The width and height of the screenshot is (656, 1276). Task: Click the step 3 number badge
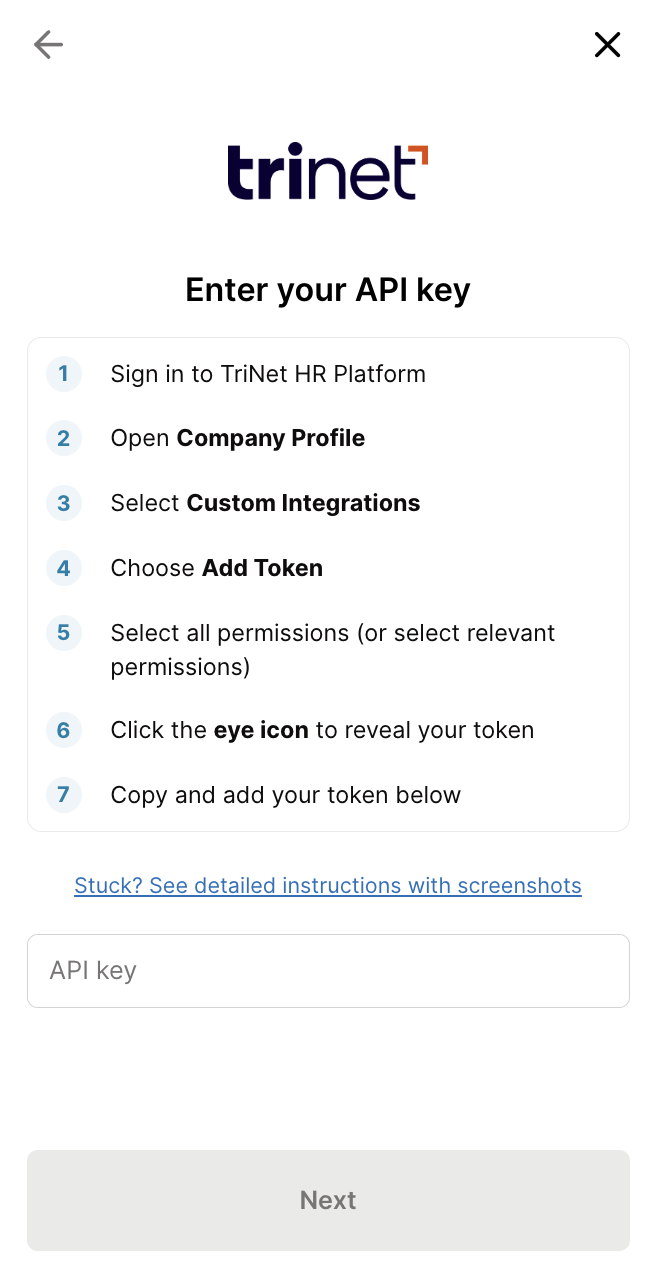pos(64,503)
